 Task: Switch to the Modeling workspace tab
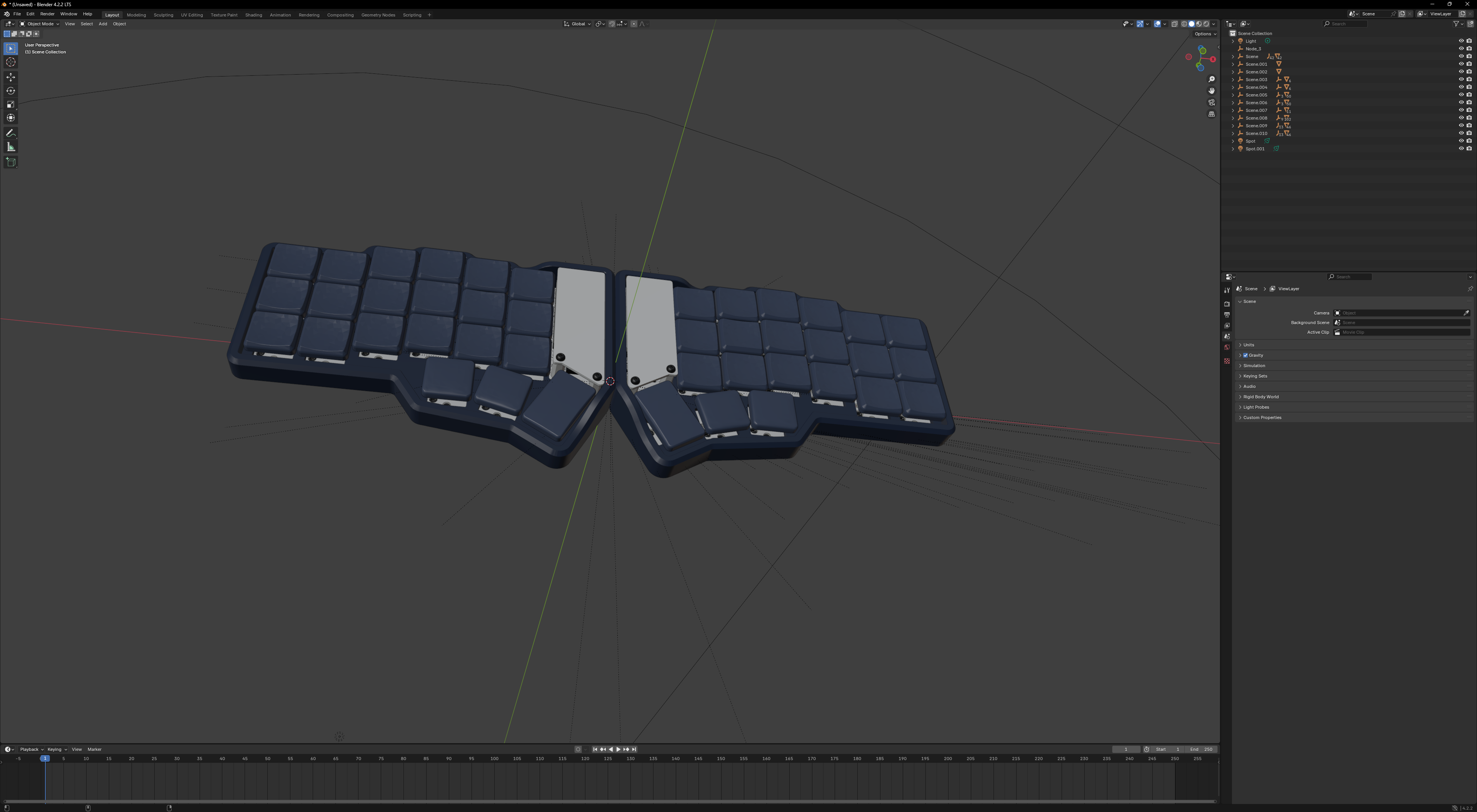[137, 15]
